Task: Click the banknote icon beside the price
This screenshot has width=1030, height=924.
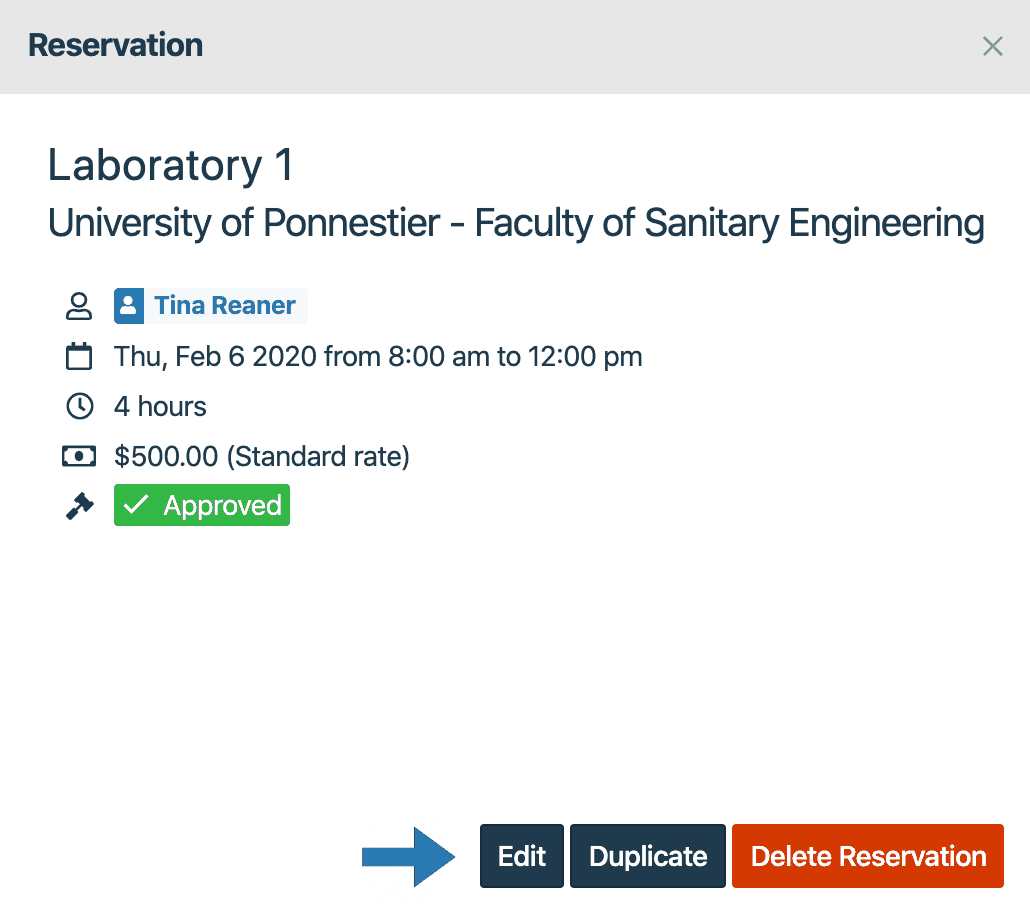Action: [79, 456]
